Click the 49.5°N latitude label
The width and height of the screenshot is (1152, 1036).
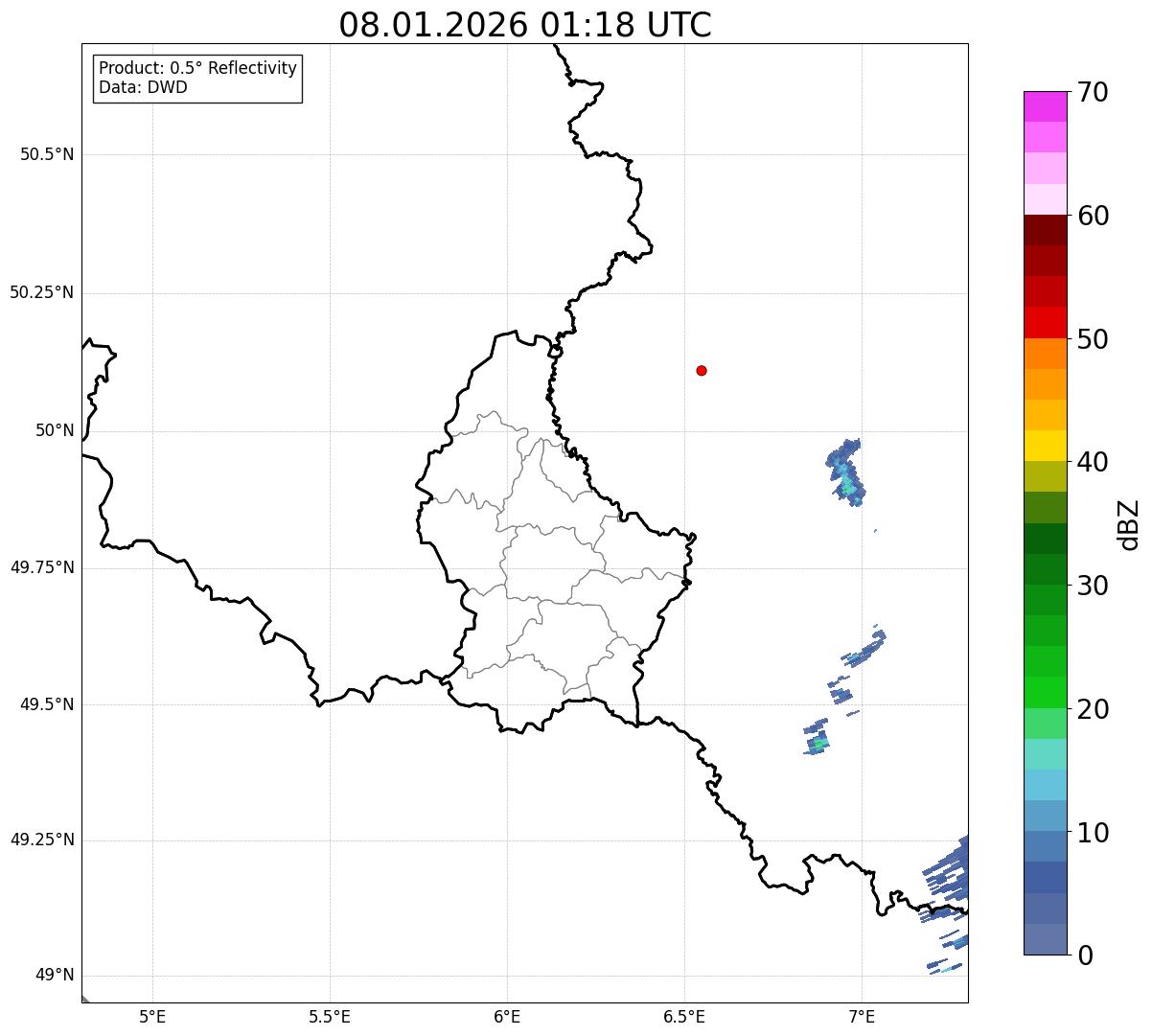click(47, 704)
